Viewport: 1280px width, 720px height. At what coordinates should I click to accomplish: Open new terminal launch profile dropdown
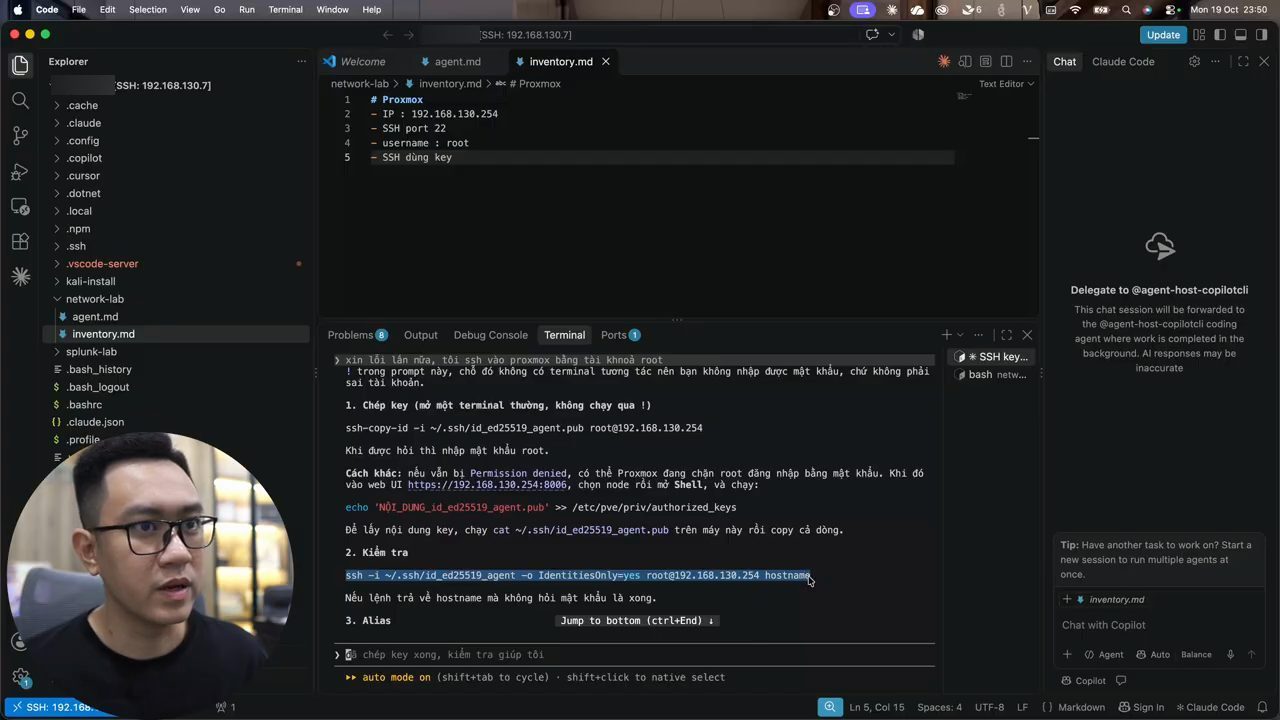click(960, 335)
